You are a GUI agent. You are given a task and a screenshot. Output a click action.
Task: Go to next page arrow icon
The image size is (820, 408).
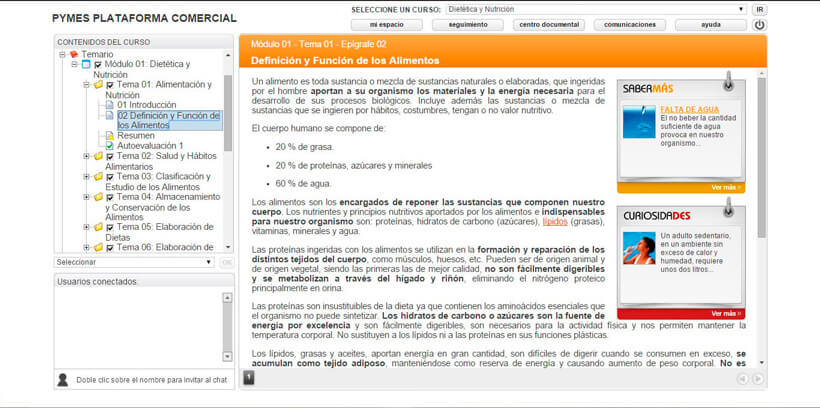tap(757, 379)
